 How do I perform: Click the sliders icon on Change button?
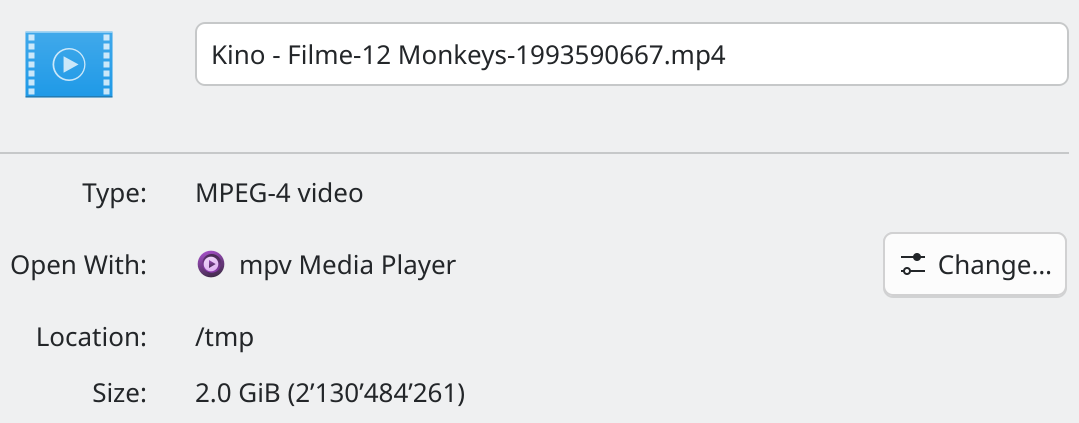(913, 265)
